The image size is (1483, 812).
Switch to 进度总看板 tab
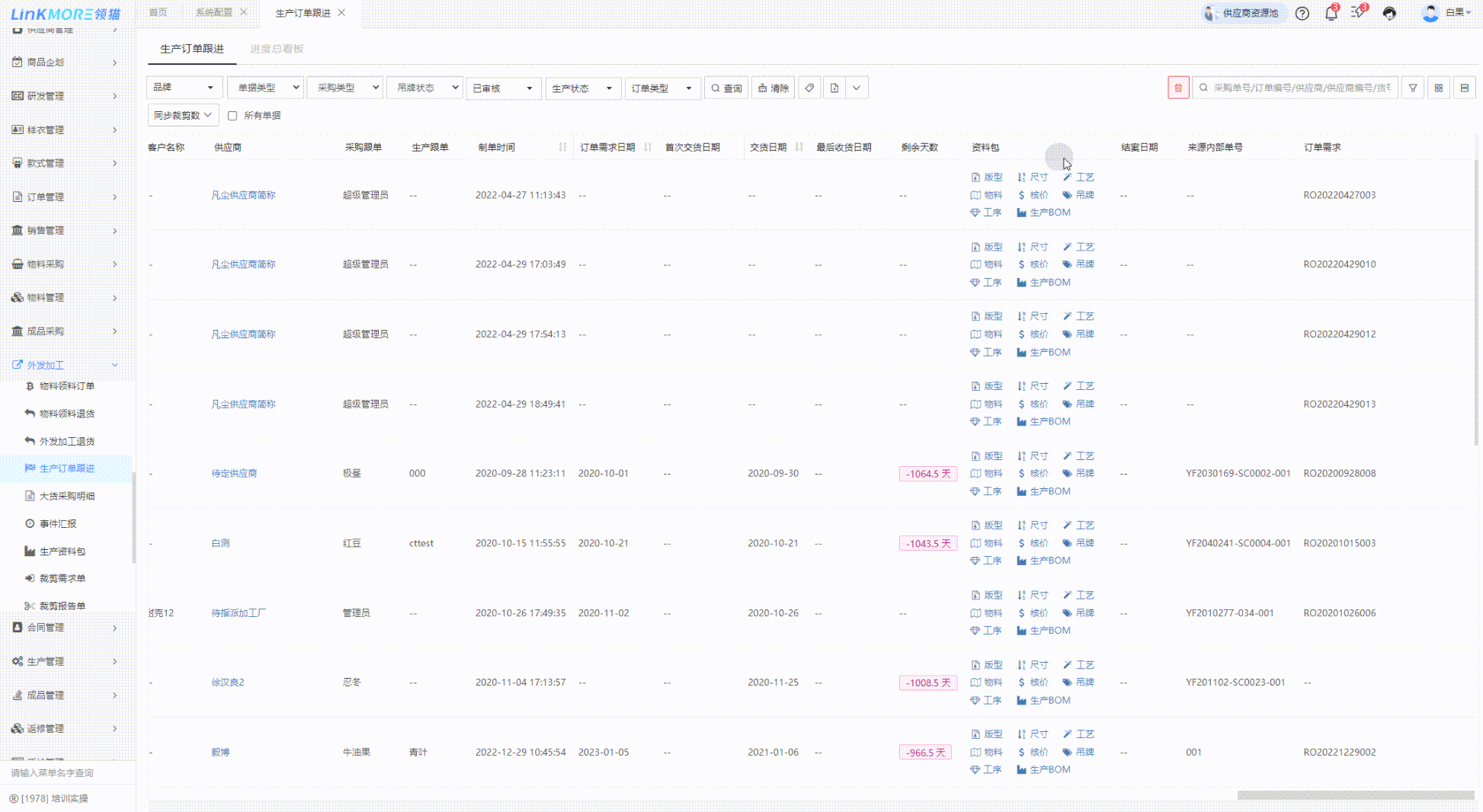point(277,49)
